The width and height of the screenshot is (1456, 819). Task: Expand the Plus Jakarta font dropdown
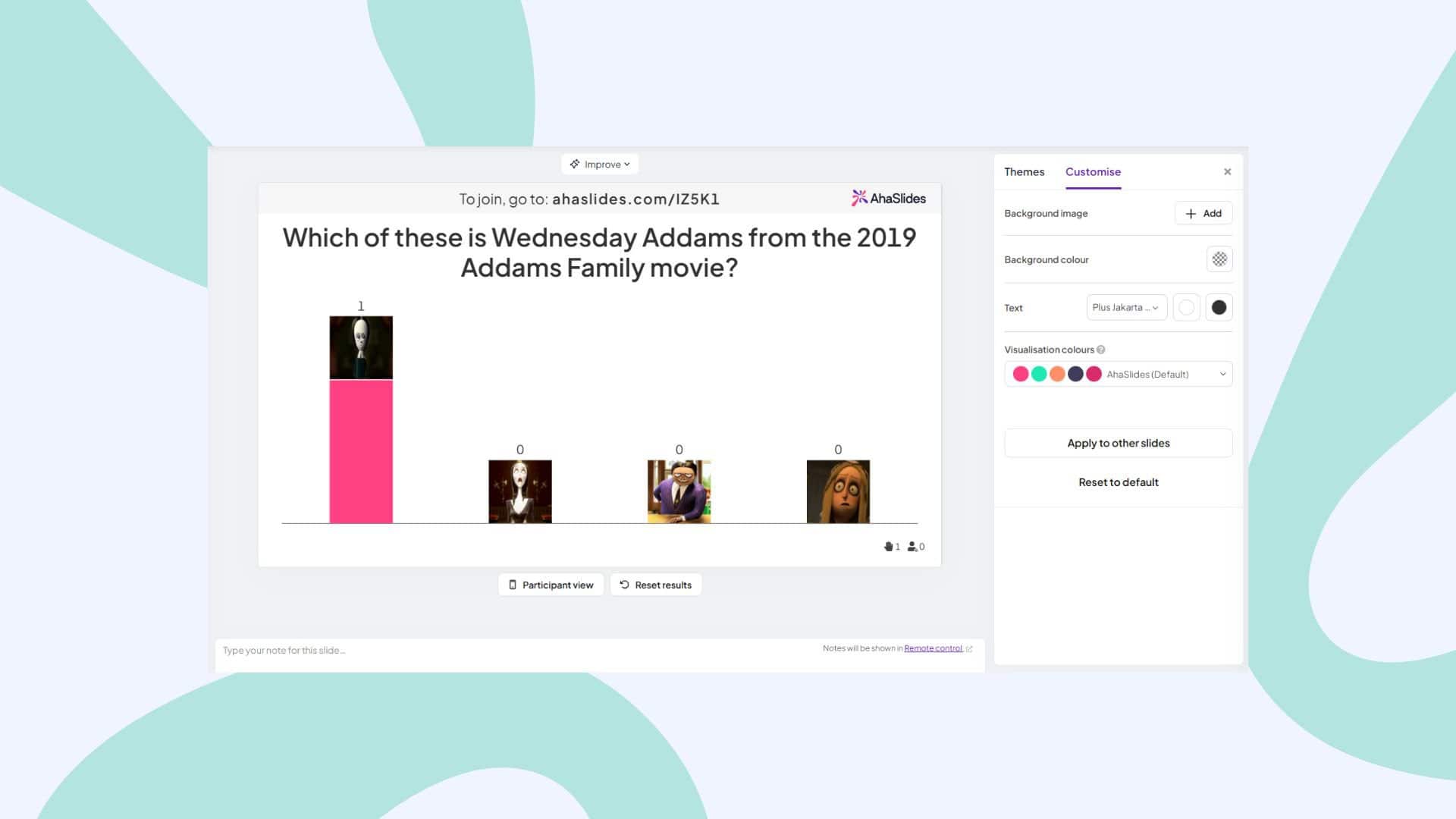pos(1126,307)
